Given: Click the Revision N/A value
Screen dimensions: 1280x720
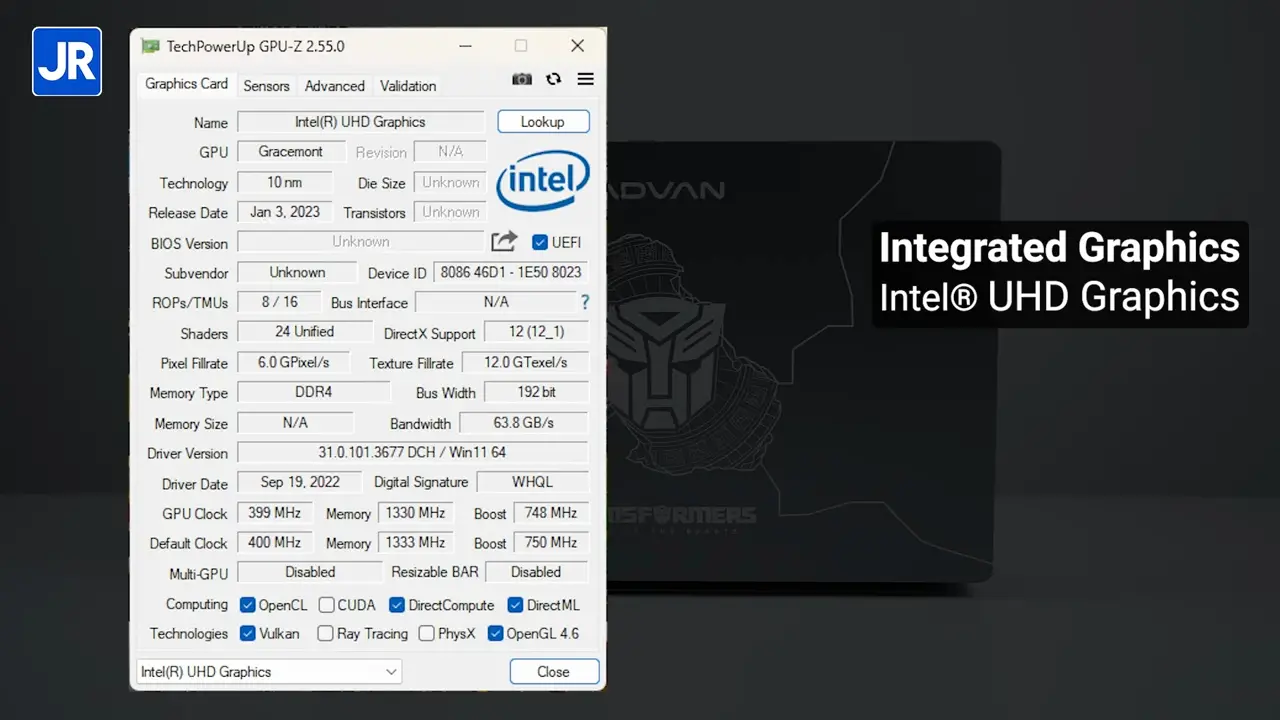Looking at the screenshot, I should pyautogui.click(x=450, y=152).
